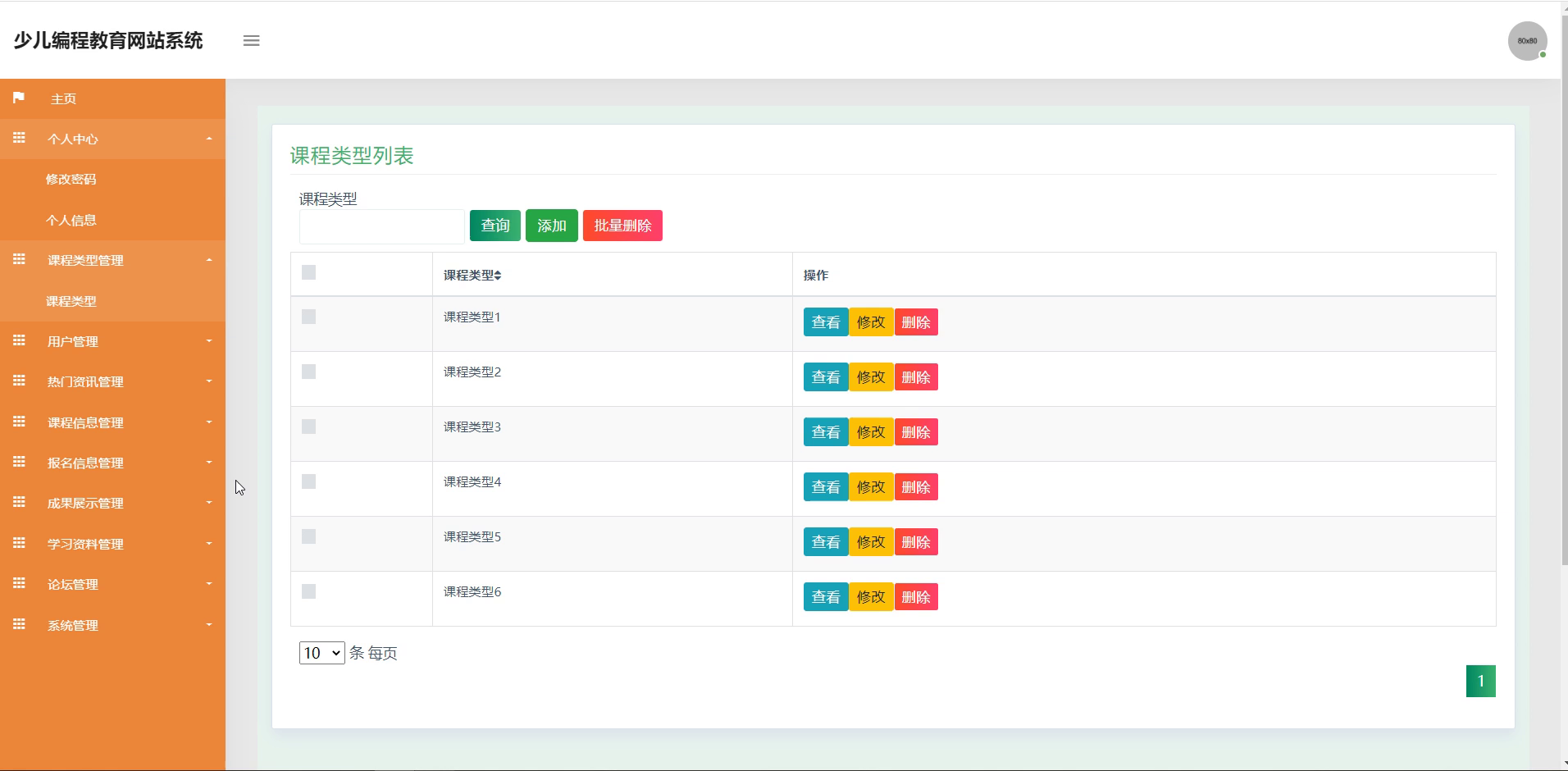Edit 课程类型5 with 修改 button
Viewport: 1568px width, 771px height.
click(x=871, y=542)
